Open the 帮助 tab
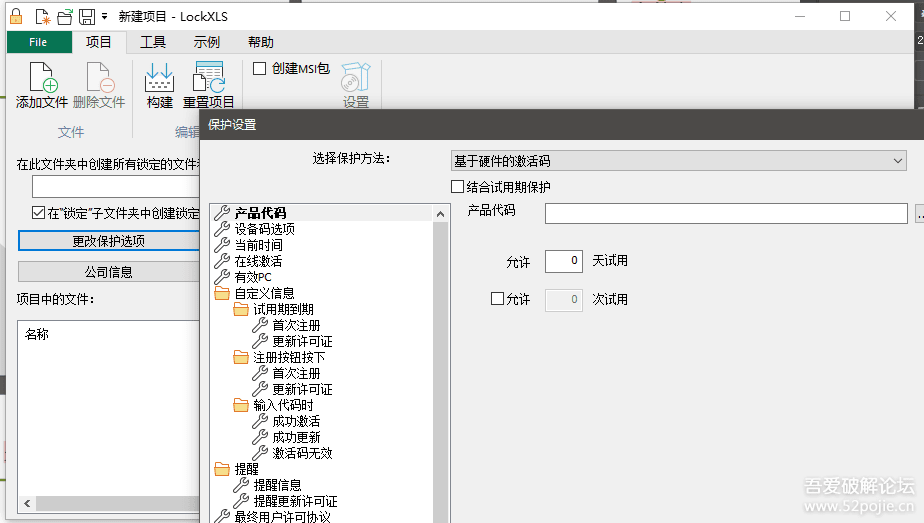Image resolution: width=924 pixels, height=523 pixels. [260, 42]
